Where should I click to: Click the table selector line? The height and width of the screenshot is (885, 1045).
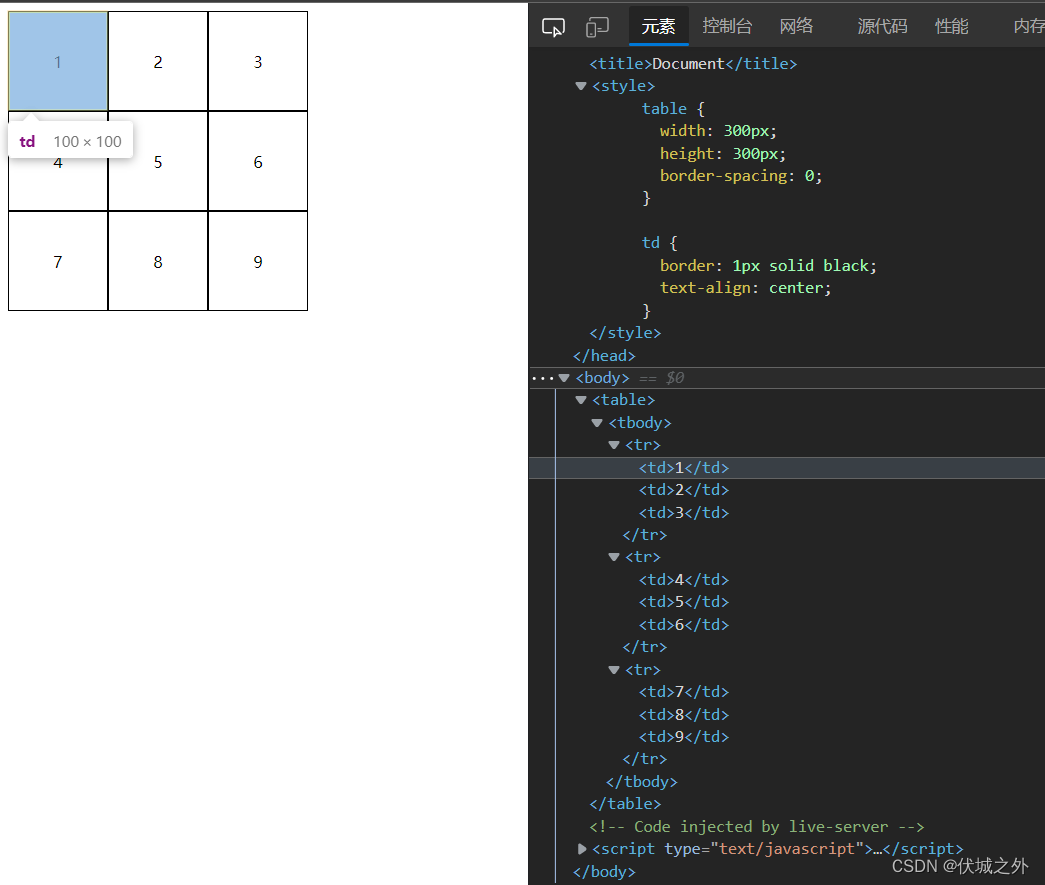point(673,109)
